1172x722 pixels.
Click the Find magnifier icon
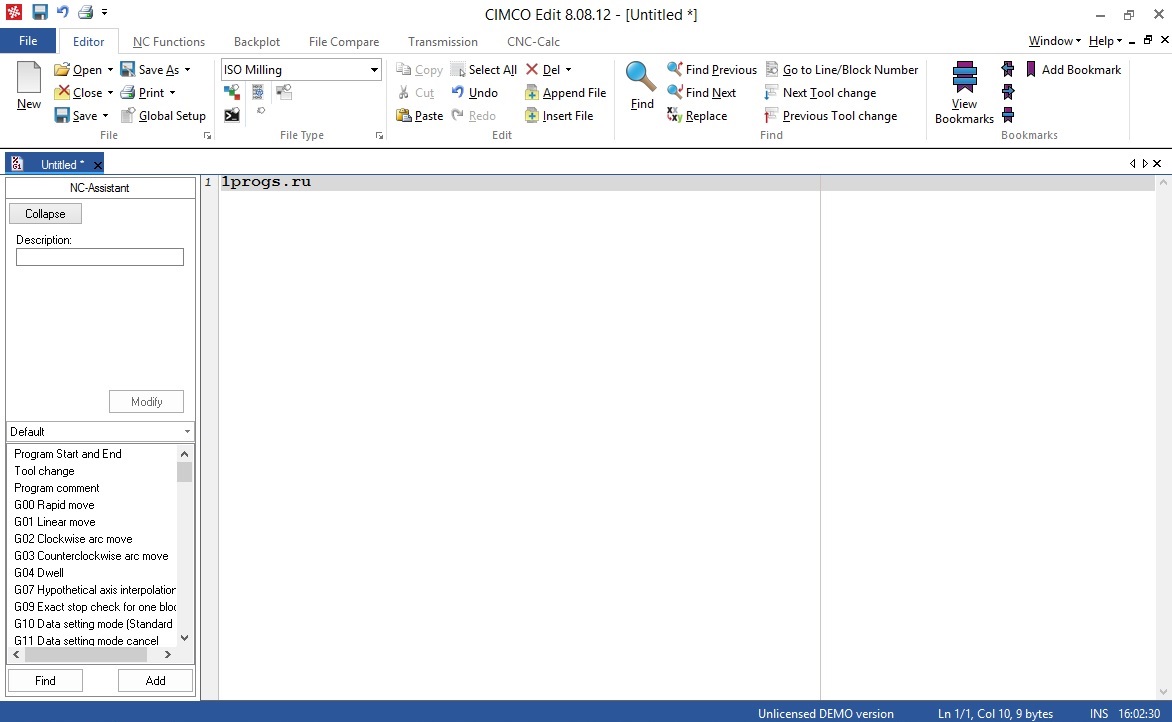(x=641, y=77)
